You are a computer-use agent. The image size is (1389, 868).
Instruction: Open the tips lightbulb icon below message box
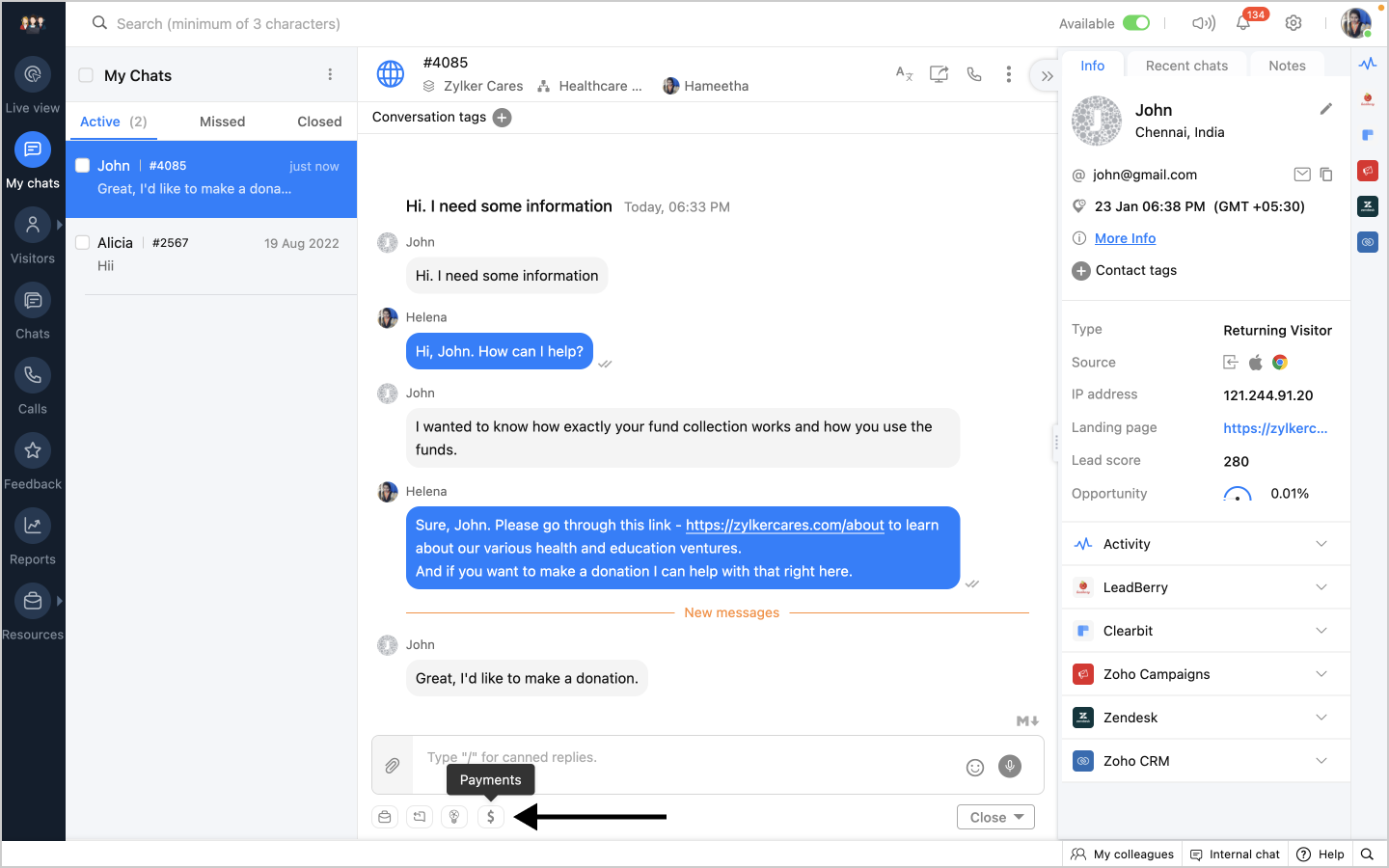click(x=454, y=817)
